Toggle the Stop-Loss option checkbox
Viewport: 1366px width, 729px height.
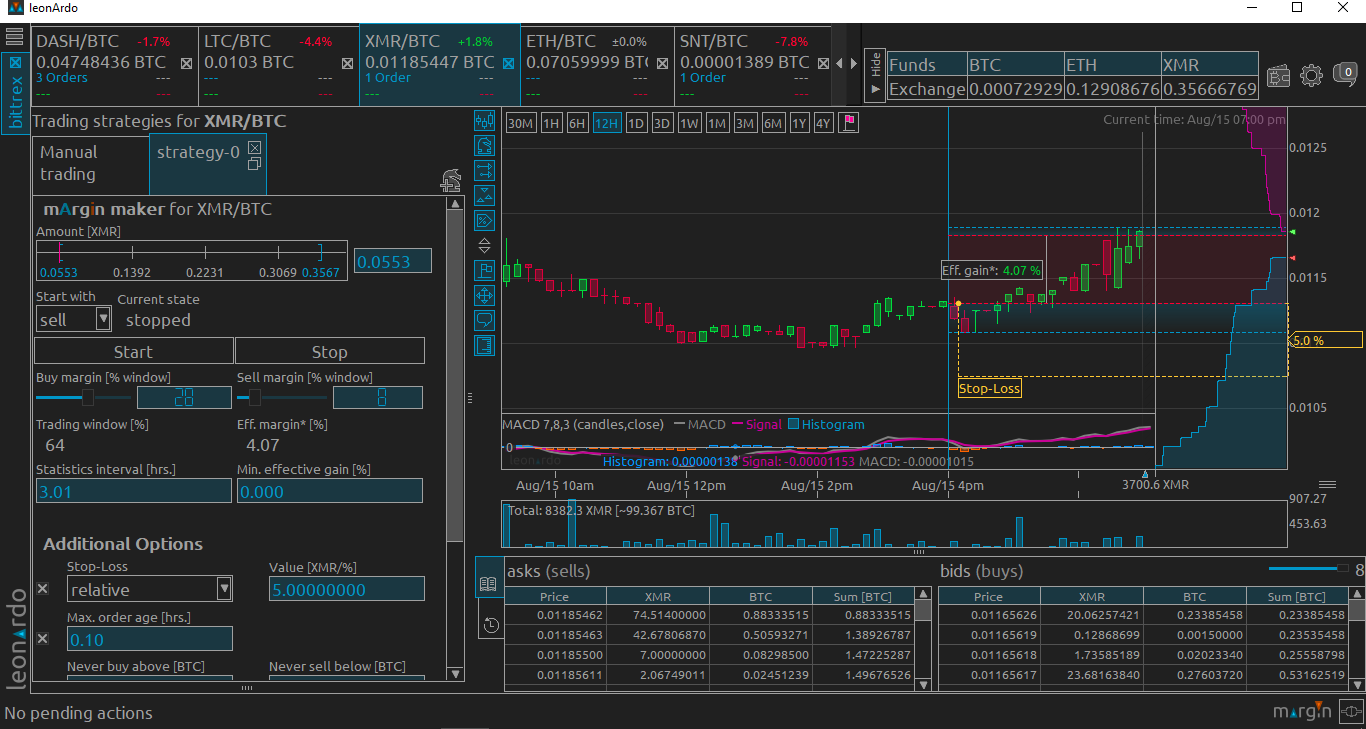tap(43, 589)
